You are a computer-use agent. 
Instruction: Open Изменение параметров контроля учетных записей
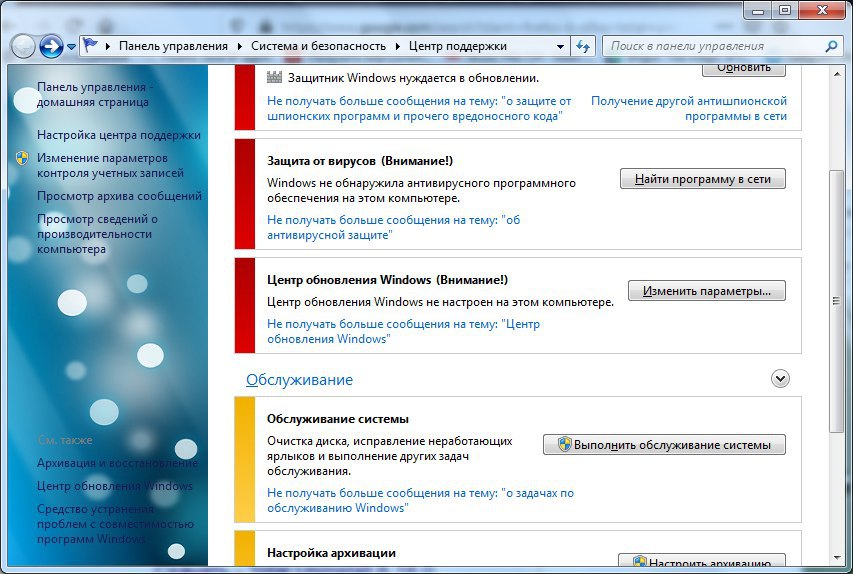(110, 165)
